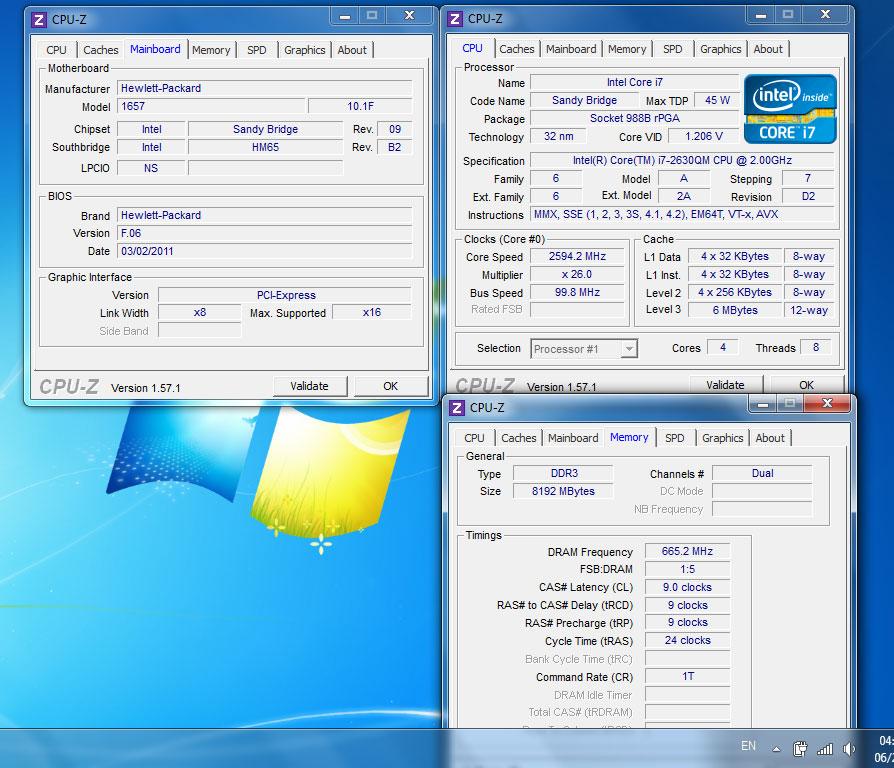Click OK button in Mainboard window
894x768 pixels.
click(x=391, y=386)
